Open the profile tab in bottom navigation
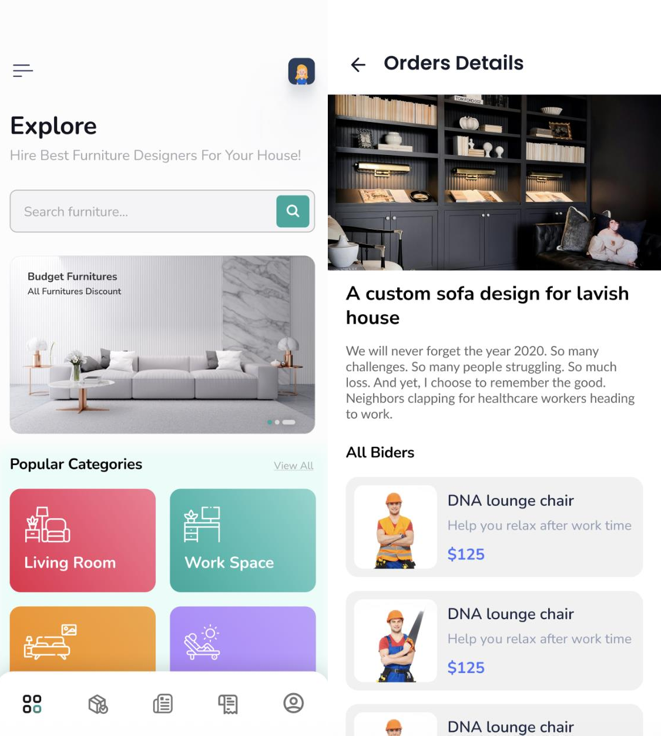 point(293,703)
